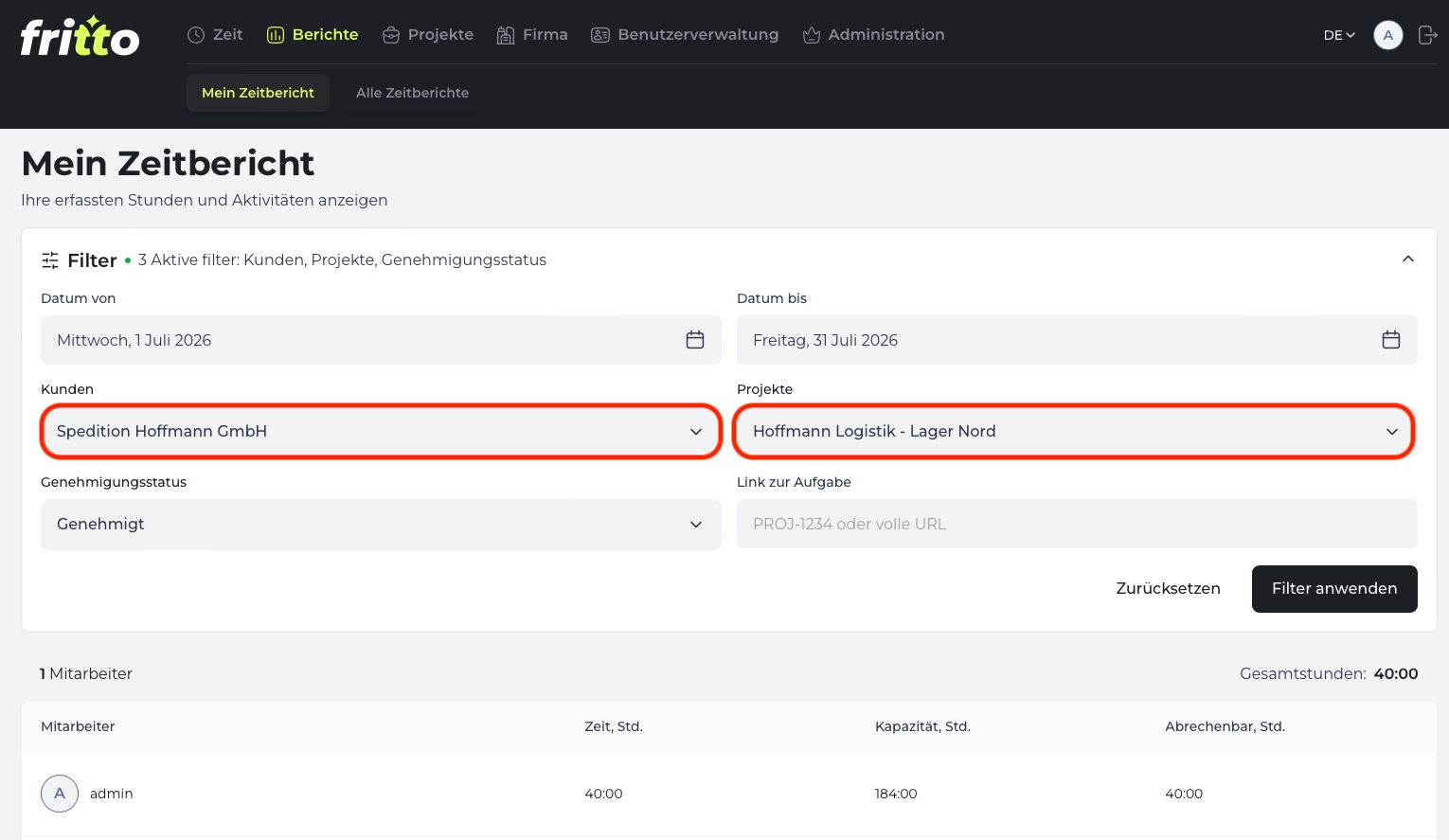Click Zurücksetzen button
The width and height of the screenshot is (1449, 840).
(1168, 589)
